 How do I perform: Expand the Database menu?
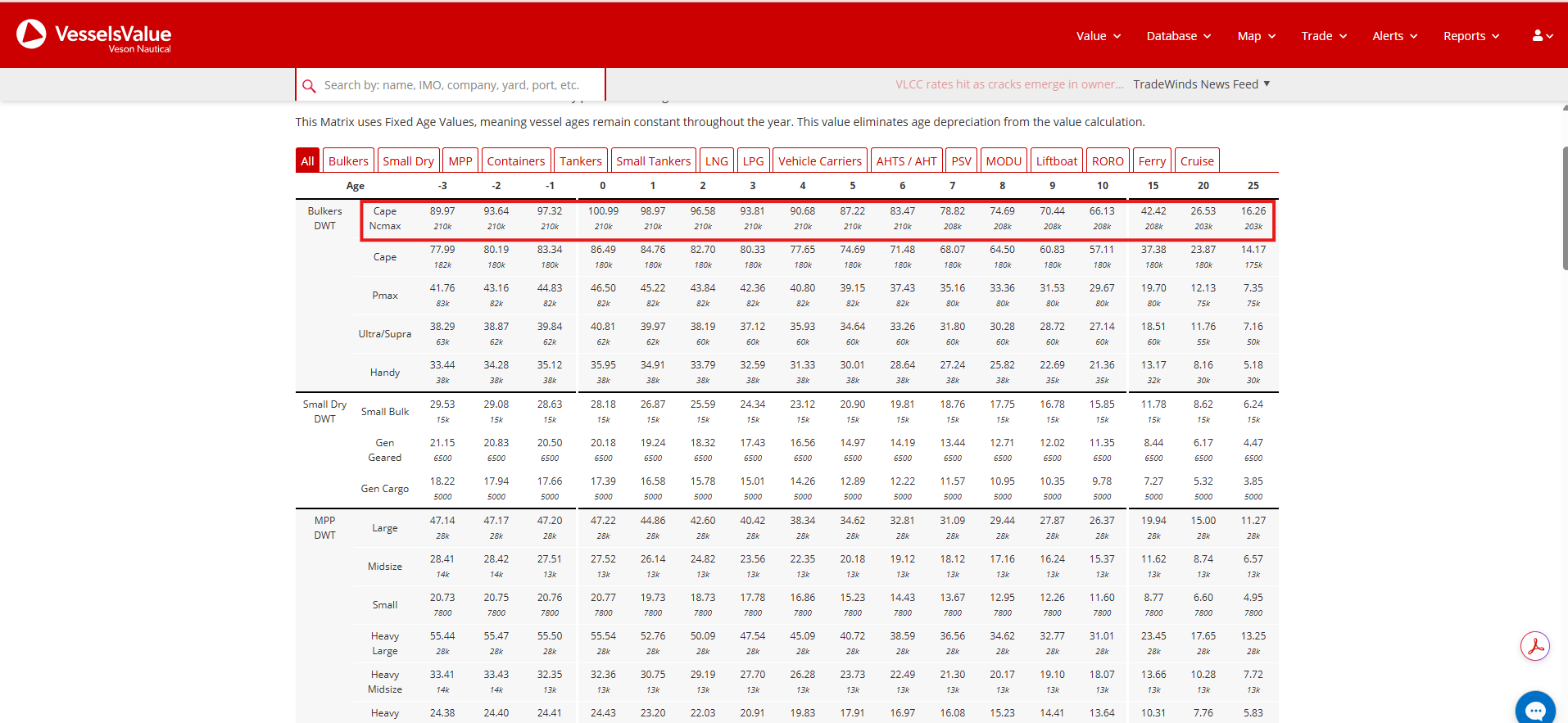[x=1179, y=36]
